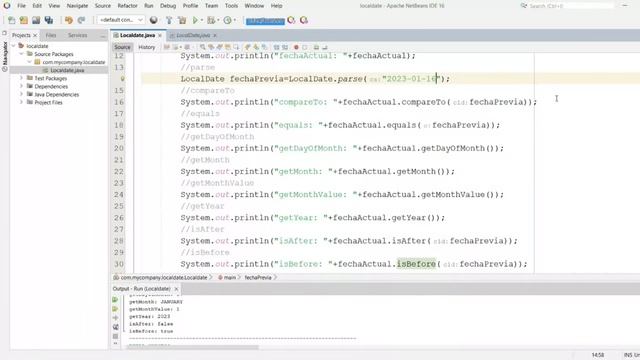Open the Refactor menu
Image resolution: width=640 pixels, height=360 pixels.
pos(127,6)
